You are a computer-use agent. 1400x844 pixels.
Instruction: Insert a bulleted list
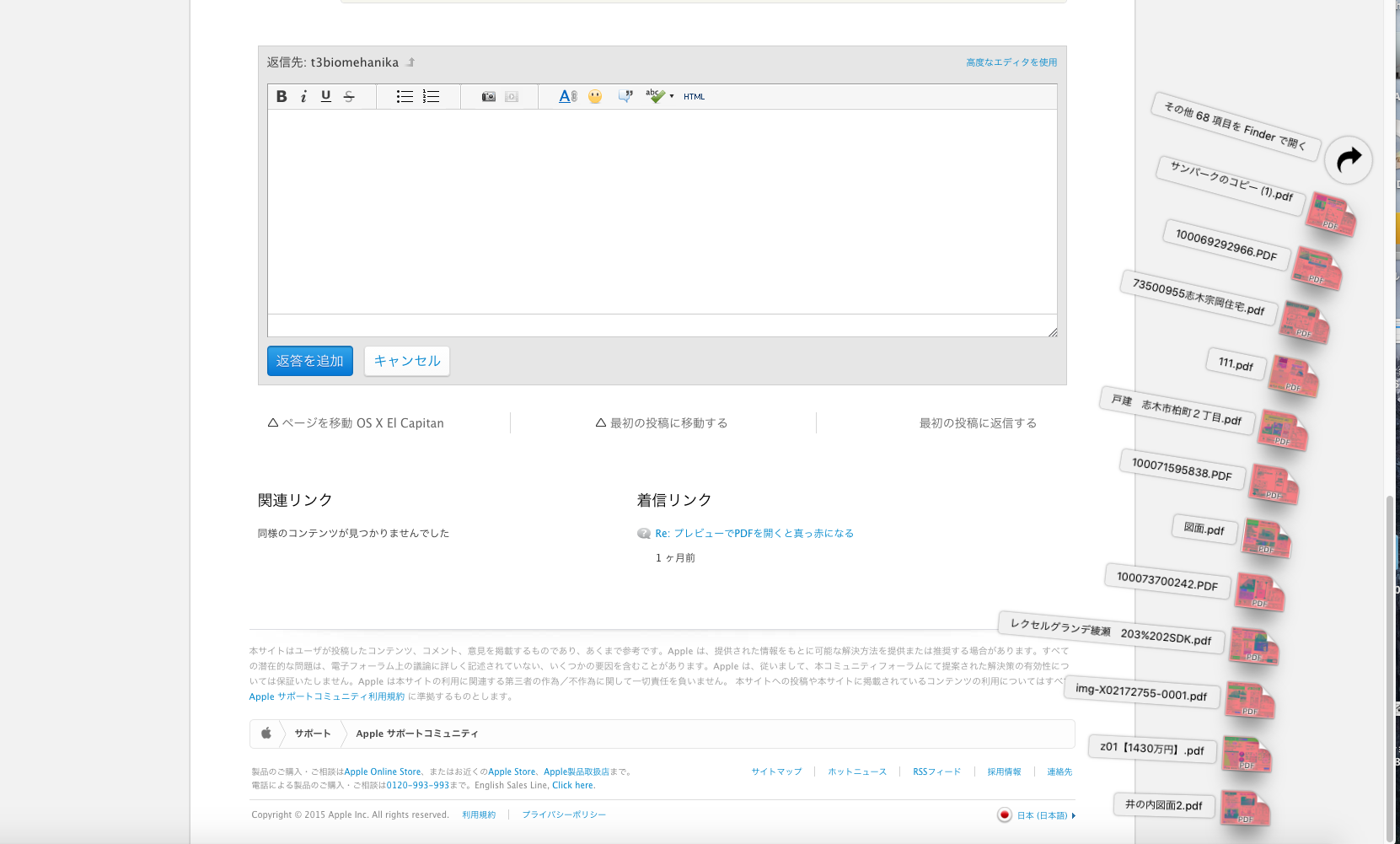click(x=405, y=96)
